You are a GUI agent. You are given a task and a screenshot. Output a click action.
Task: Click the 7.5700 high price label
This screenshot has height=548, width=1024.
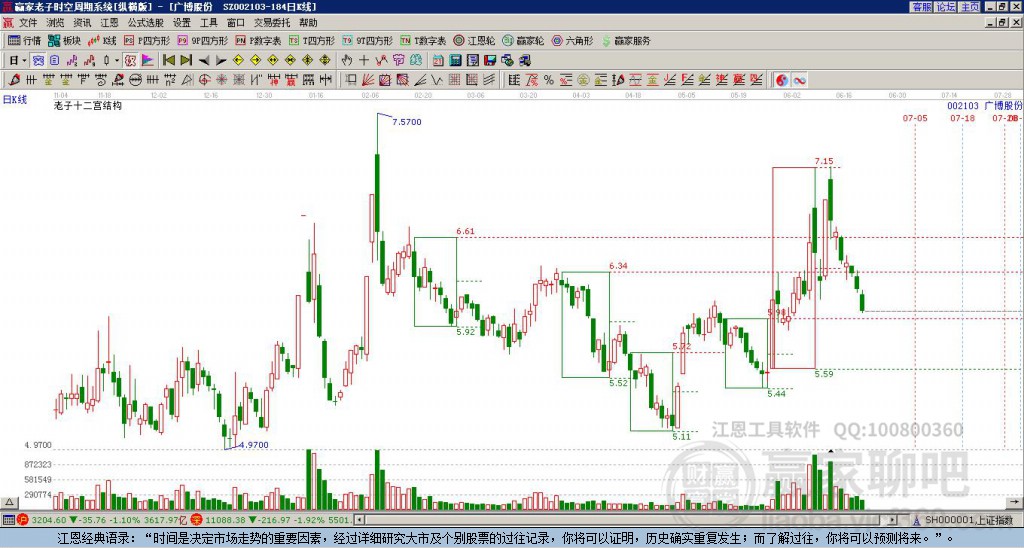[x=407, y=121]
